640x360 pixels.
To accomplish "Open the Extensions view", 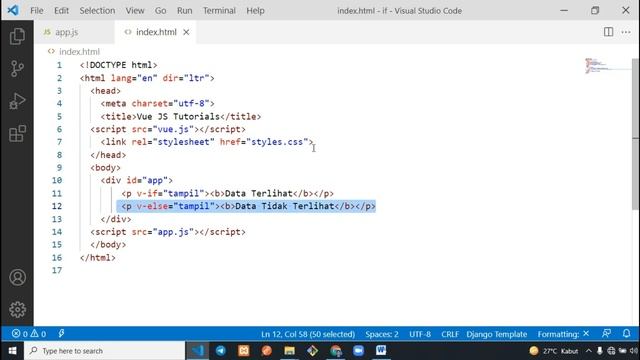I will pos(17,133).
